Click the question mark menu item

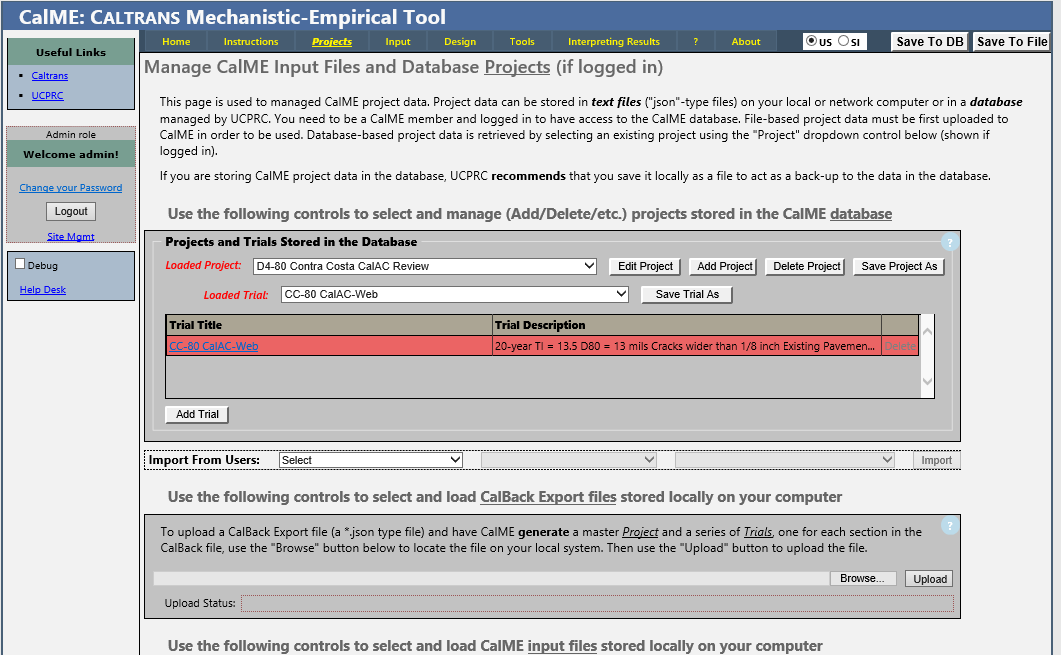(696, 42)
